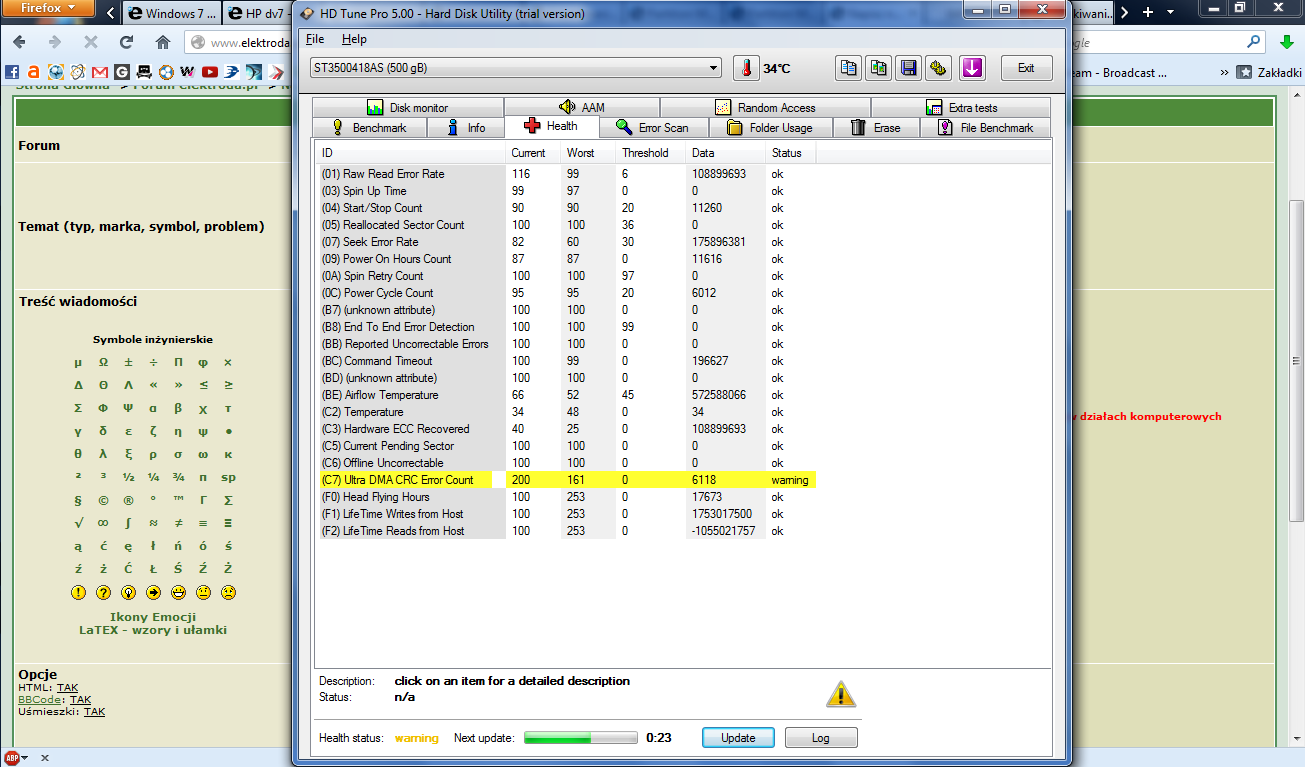Sort the table by ID column header
This screenshot has height=767, width=1305.
pos(410,153)
